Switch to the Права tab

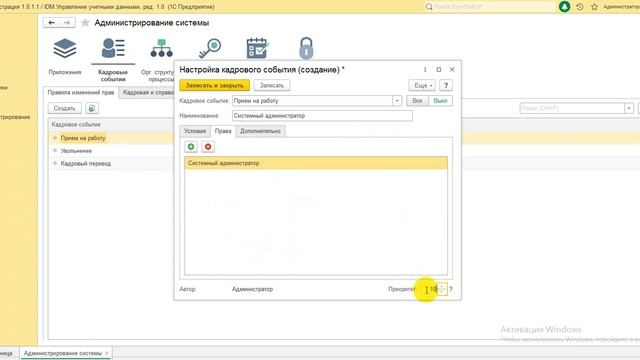click(223, 131)
